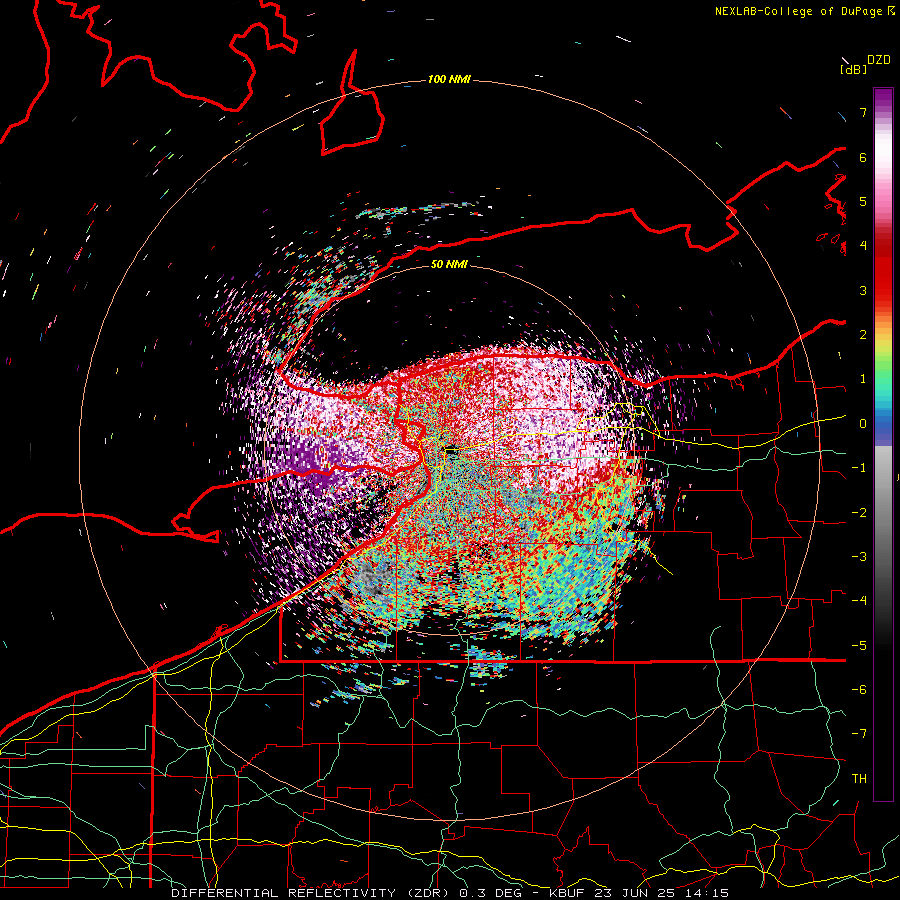Click the -4 value on color scale
Viewport: 900px width, 900px height.
859,601
